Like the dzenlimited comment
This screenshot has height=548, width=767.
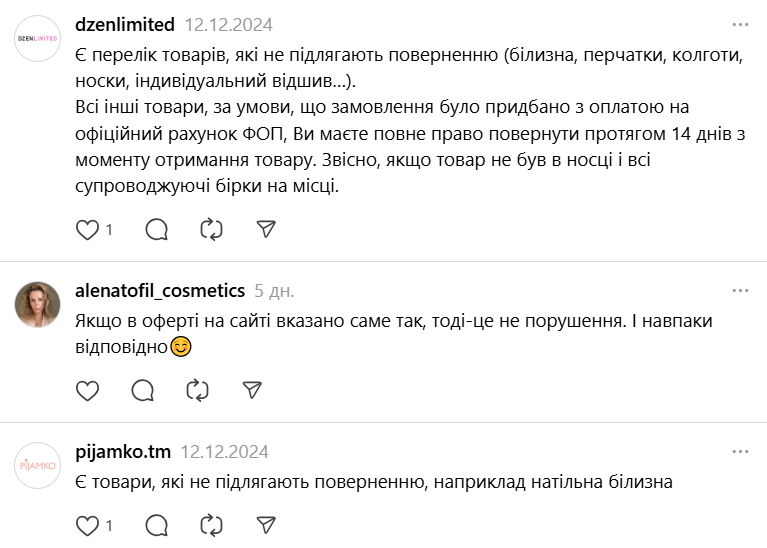88,230
